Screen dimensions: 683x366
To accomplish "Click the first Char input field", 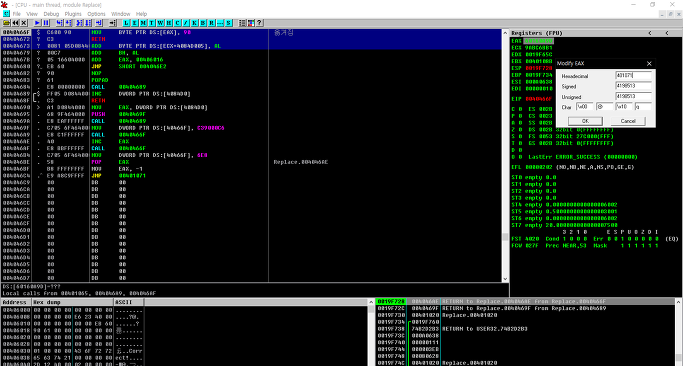I will pos(585,107).
